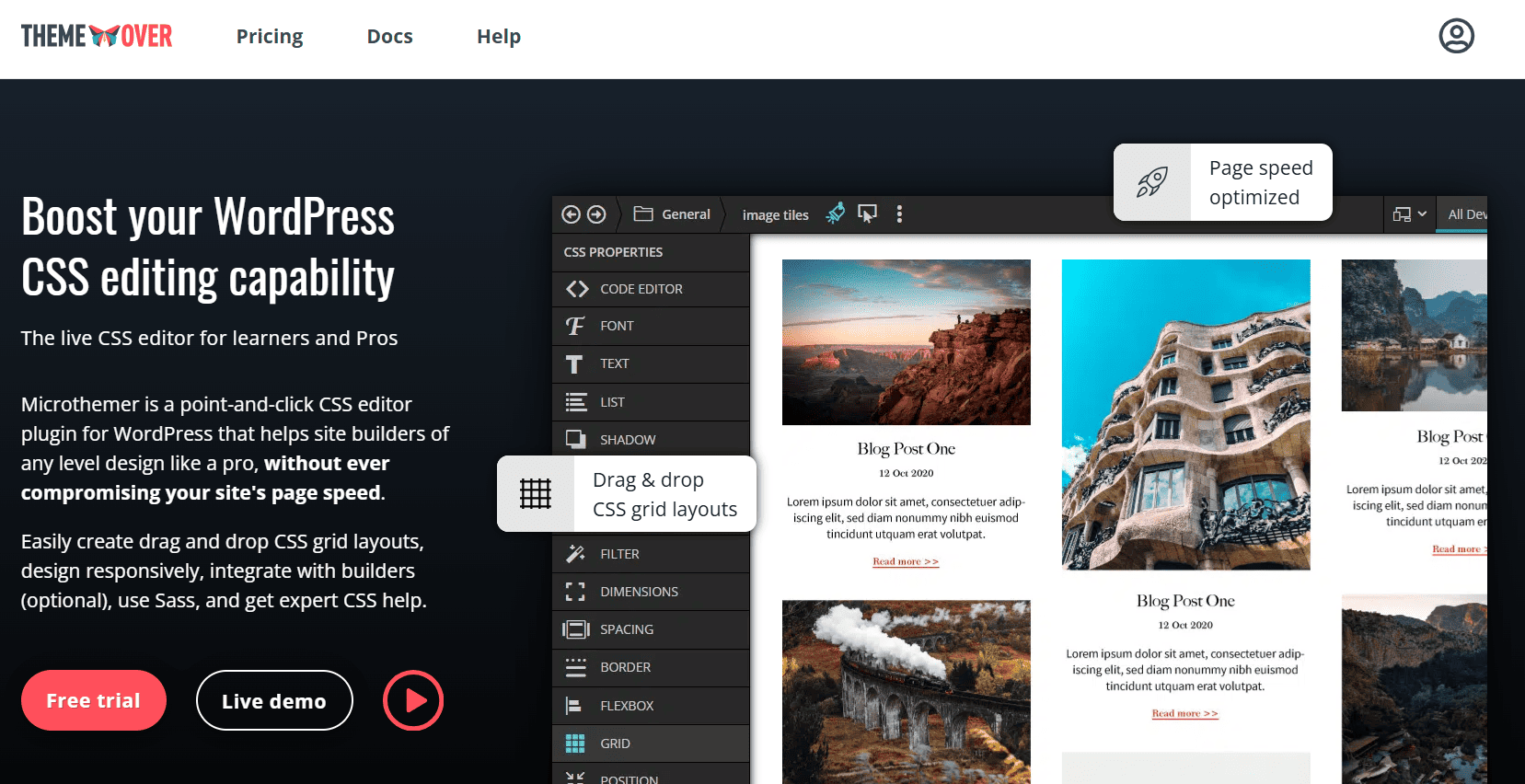Click the LIST property label
This screenshot has width=1525, height=784.
(x=612, y=402)
